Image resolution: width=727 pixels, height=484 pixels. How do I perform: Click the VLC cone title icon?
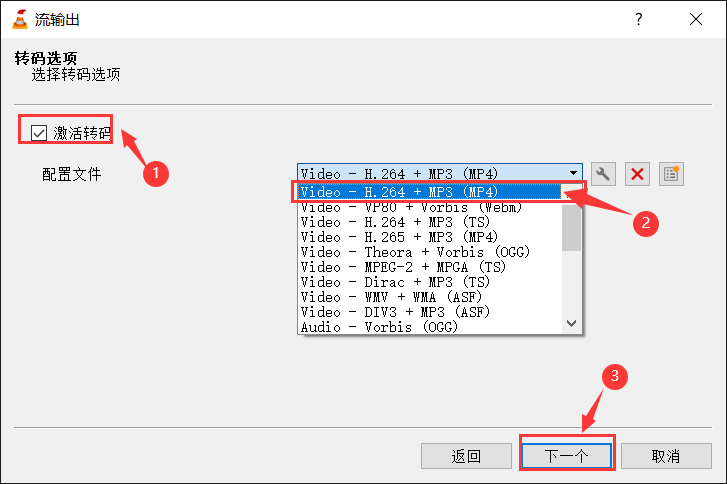(x=20, y=19)
